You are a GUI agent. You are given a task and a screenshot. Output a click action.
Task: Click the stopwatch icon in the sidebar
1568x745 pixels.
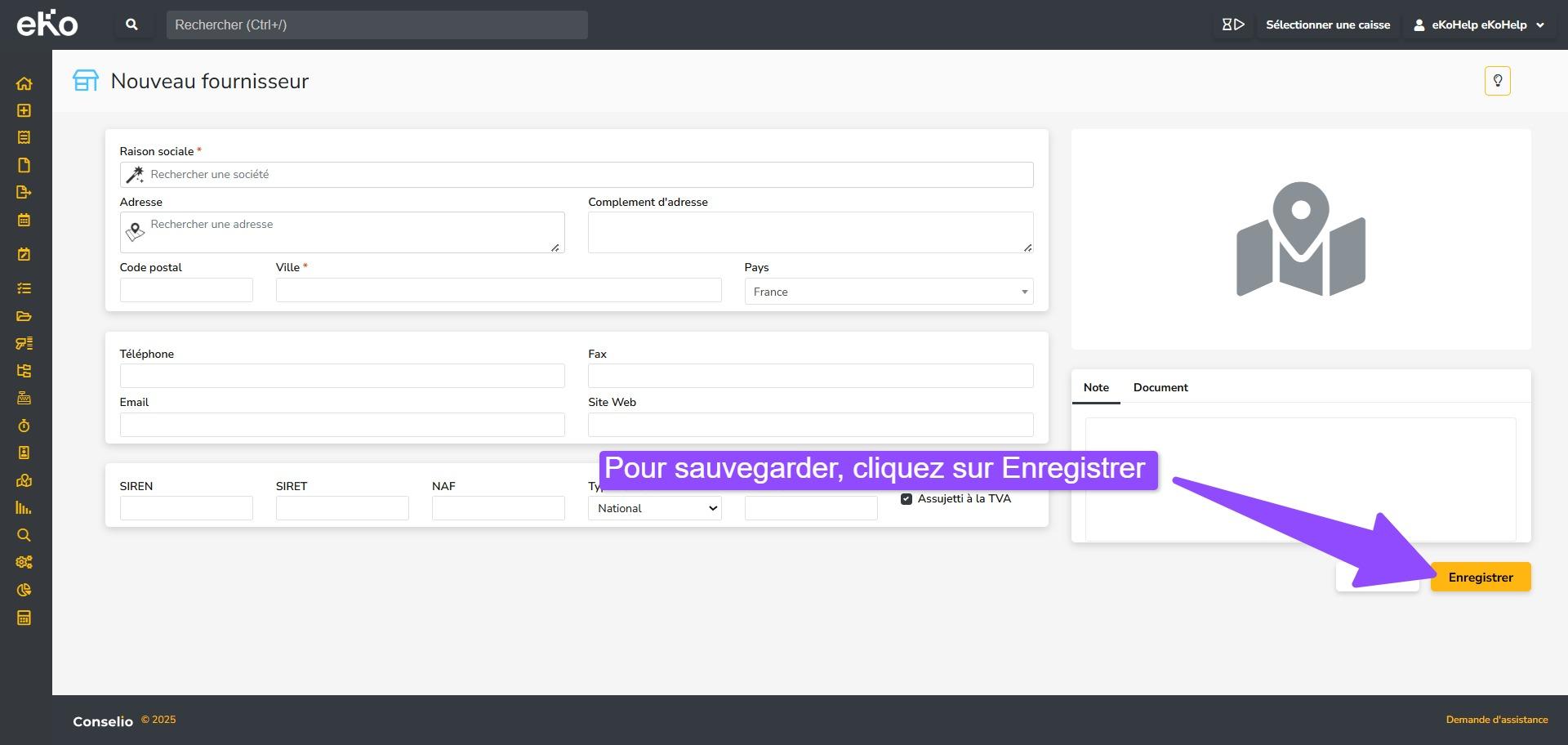pos(24,426)
